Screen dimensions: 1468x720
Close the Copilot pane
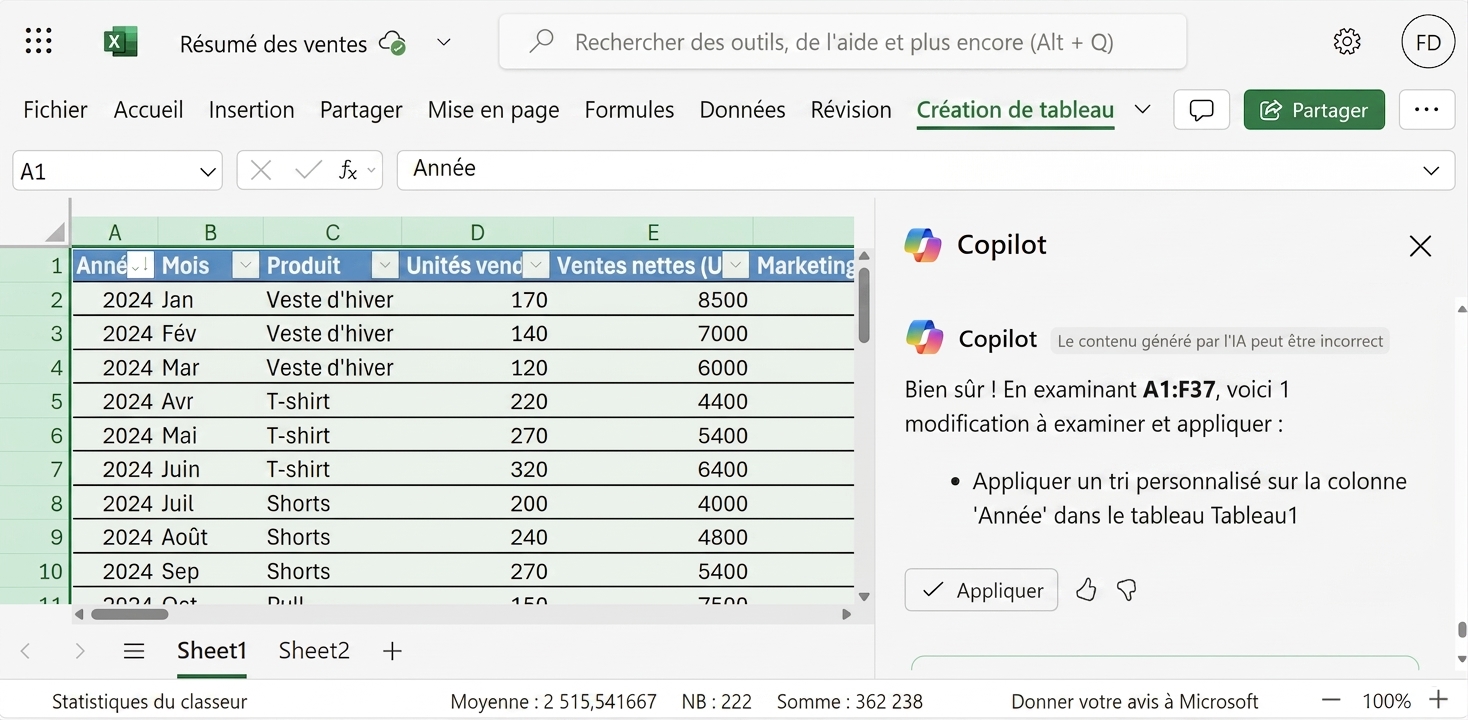tap(1420, 246)
